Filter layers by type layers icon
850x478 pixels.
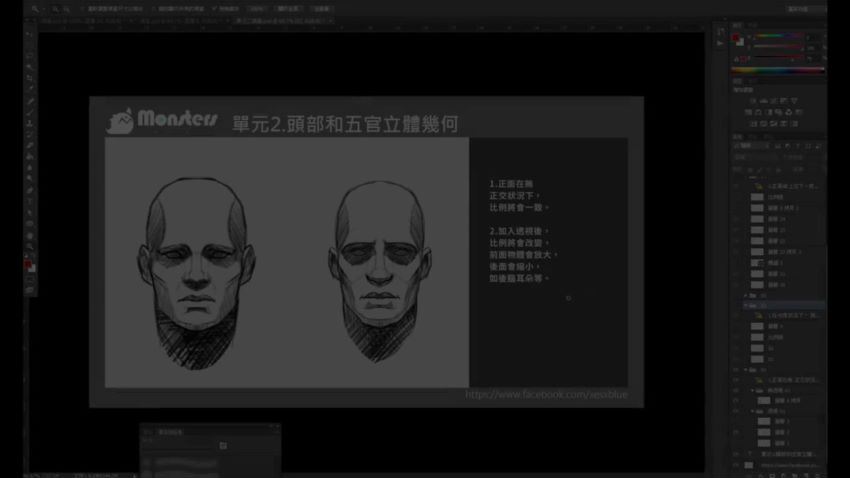click(797, 146)
